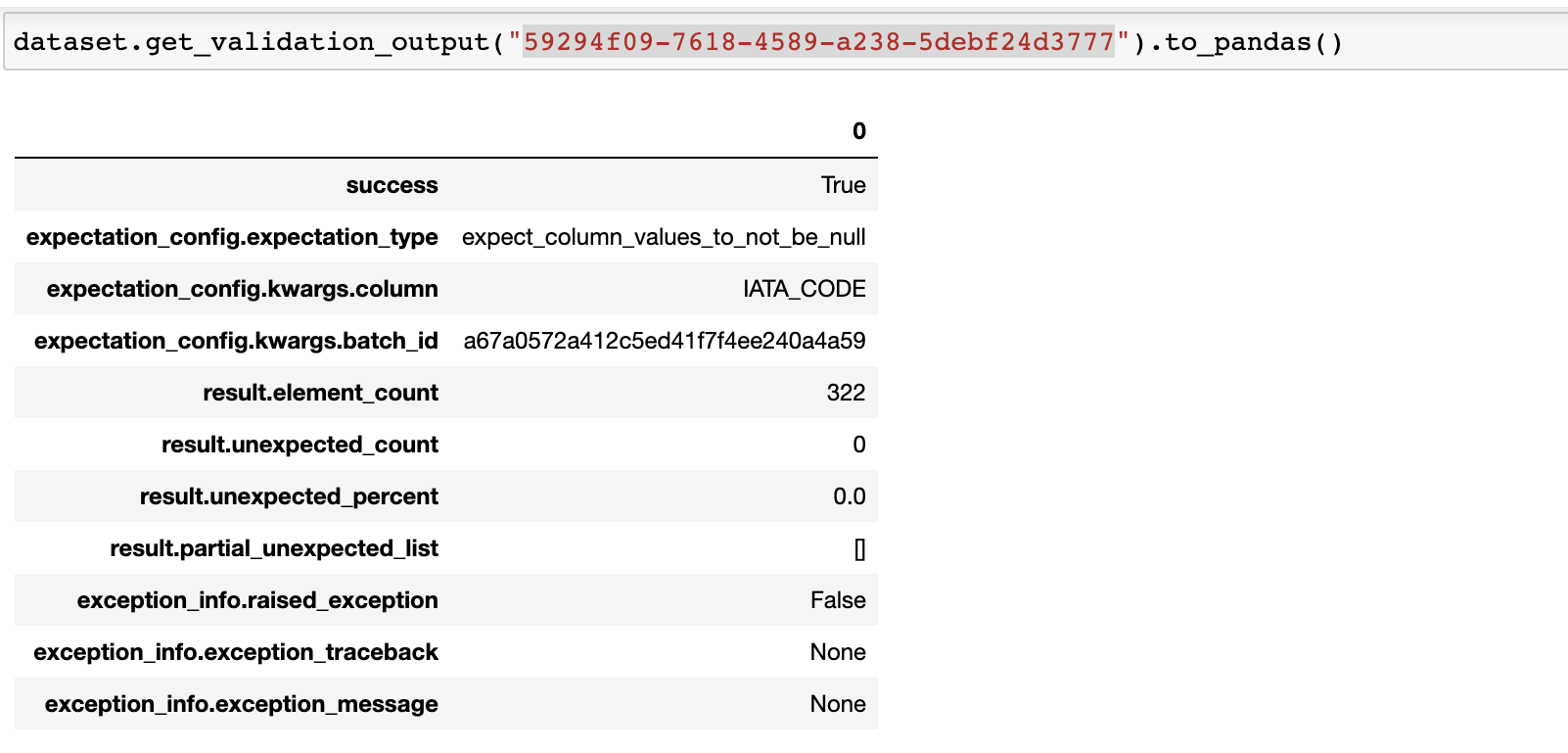Click the 'IATA_CODE' value cell
This screenshot has width=1568, height=753.
click(x=804, y=289)
